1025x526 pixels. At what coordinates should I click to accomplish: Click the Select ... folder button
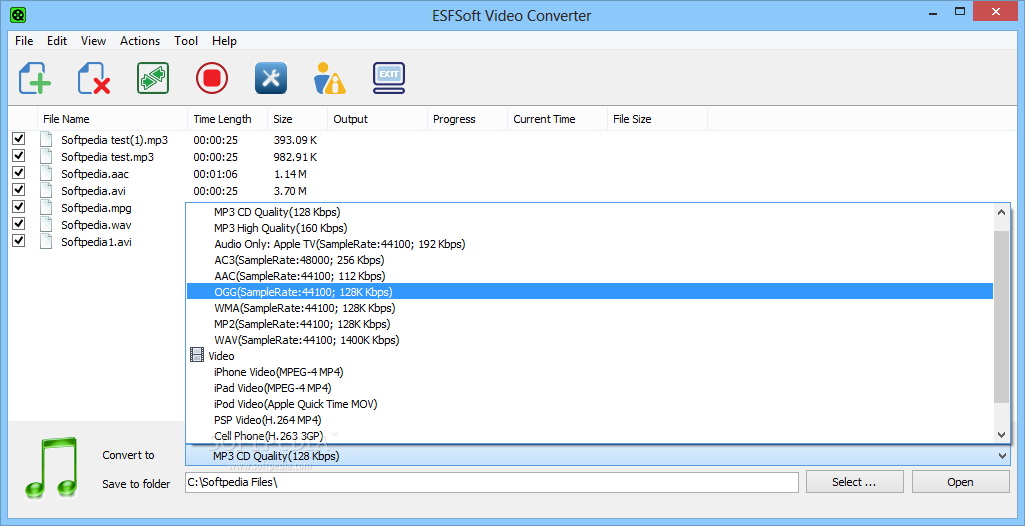click(854, 482)
